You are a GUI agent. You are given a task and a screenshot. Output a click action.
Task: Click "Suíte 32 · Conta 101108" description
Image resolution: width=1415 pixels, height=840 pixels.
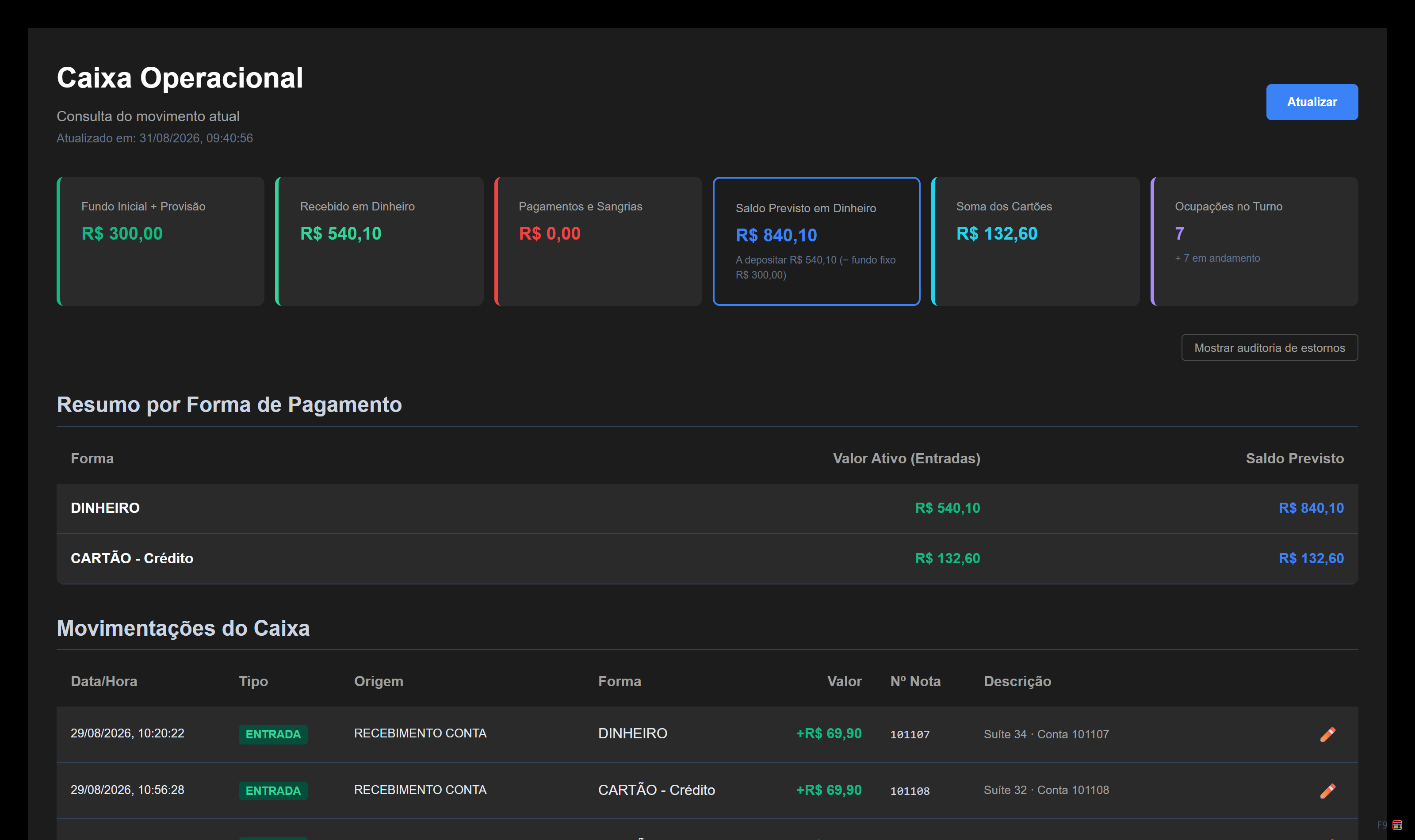(x=1046, y=790)
